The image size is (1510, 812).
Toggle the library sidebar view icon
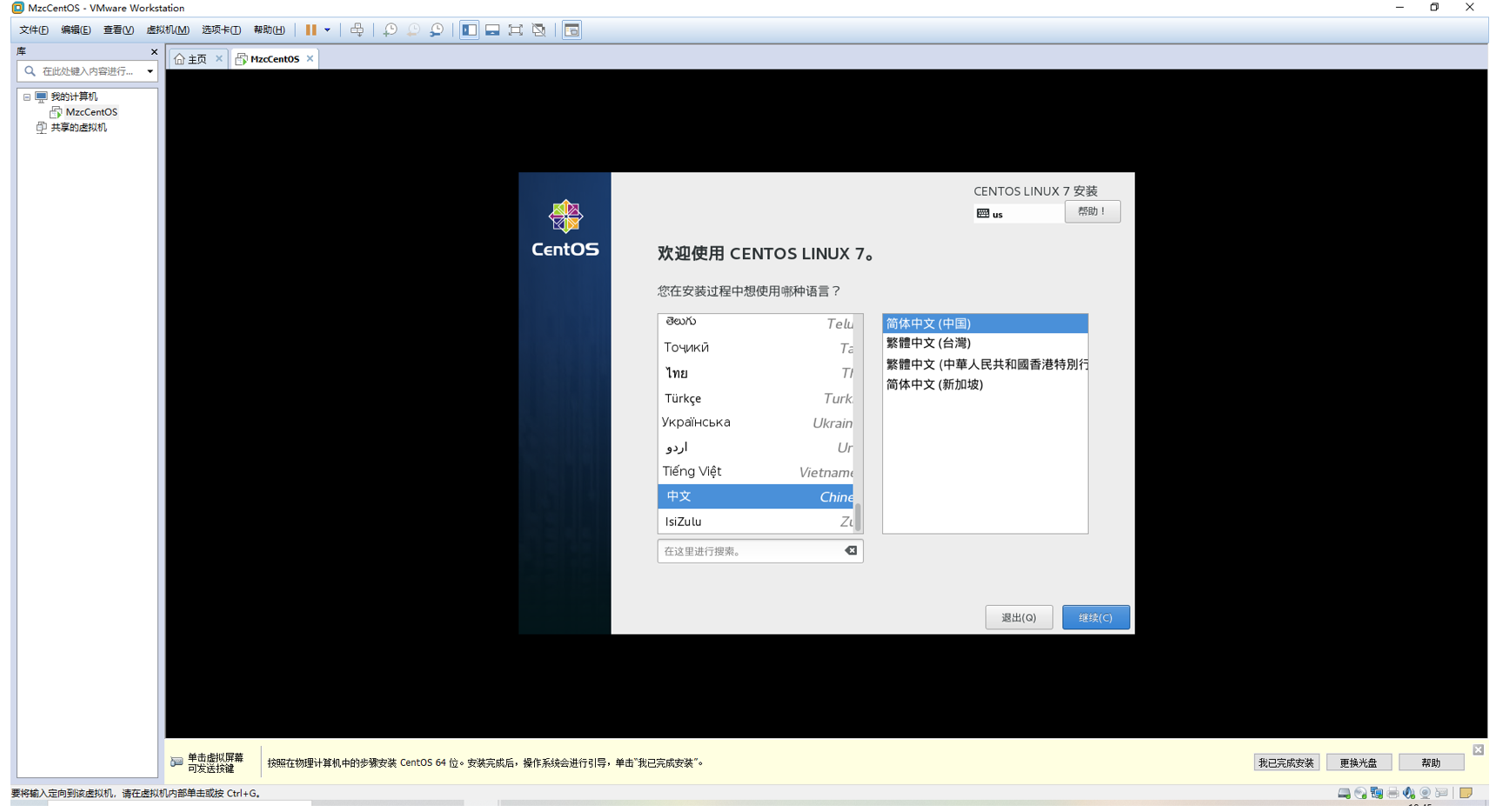click(x=469, y=30)
